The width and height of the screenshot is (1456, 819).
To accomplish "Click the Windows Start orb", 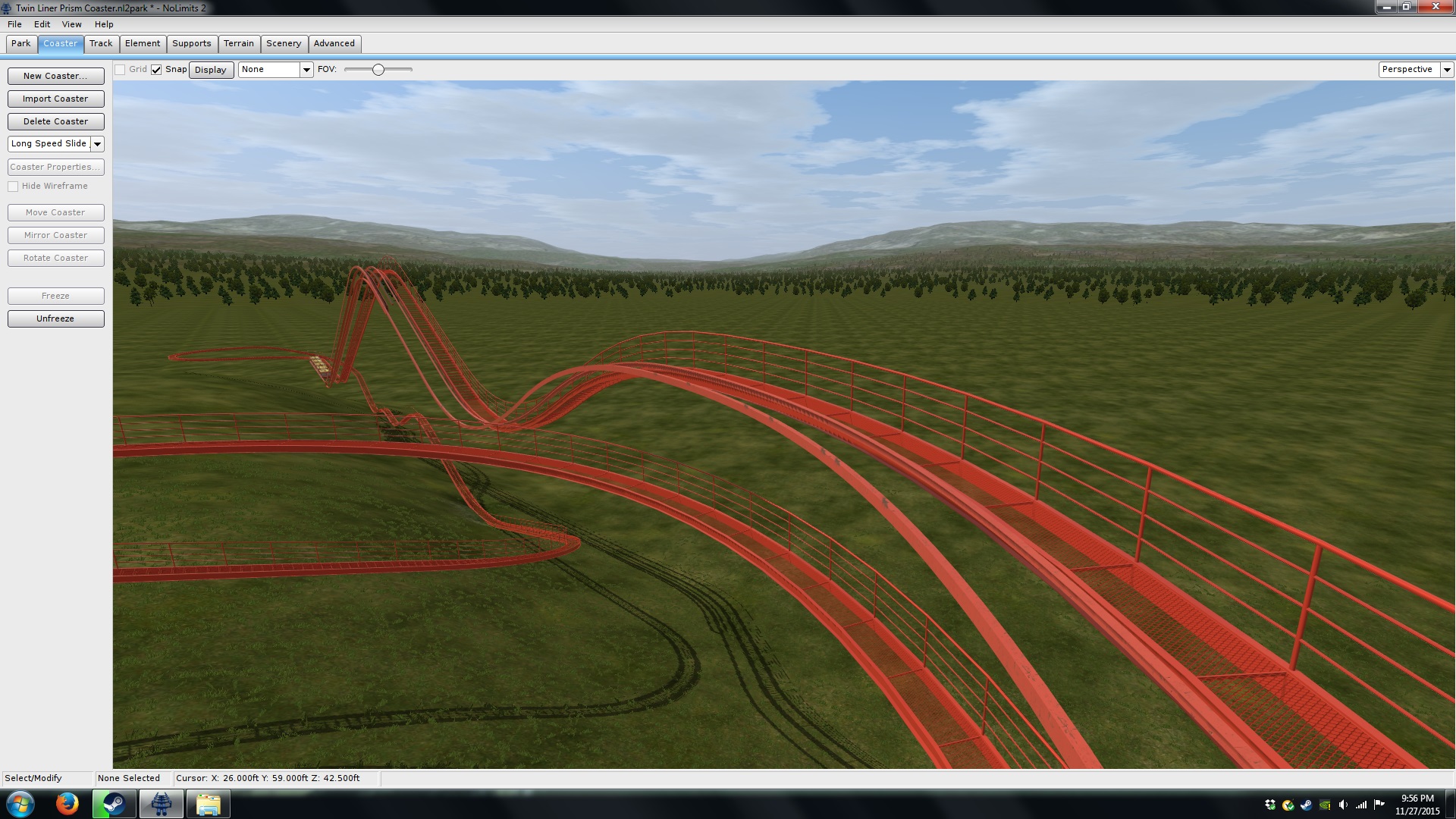I will [20, 804].
